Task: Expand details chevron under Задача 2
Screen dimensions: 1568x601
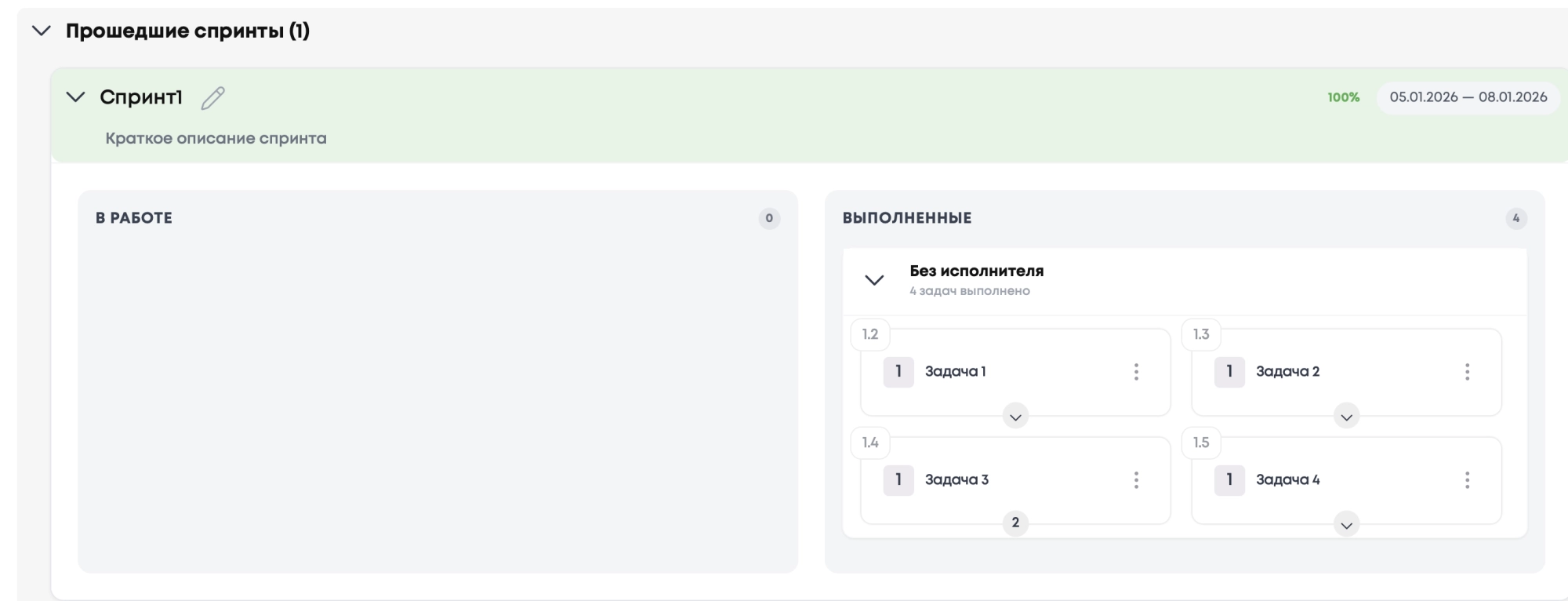Action: (1346, 417)
